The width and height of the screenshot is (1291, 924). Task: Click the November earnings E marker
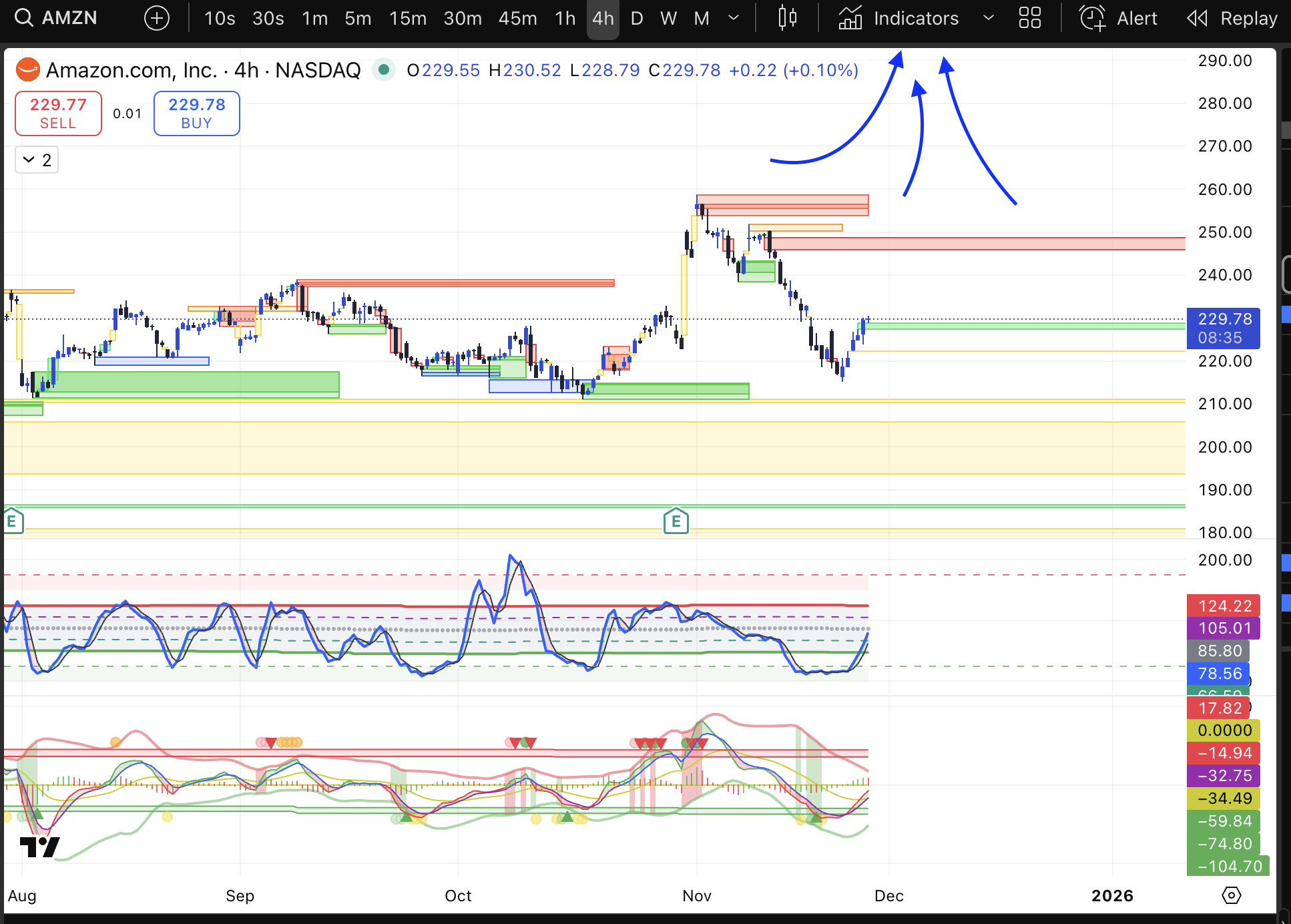point(676,521)
